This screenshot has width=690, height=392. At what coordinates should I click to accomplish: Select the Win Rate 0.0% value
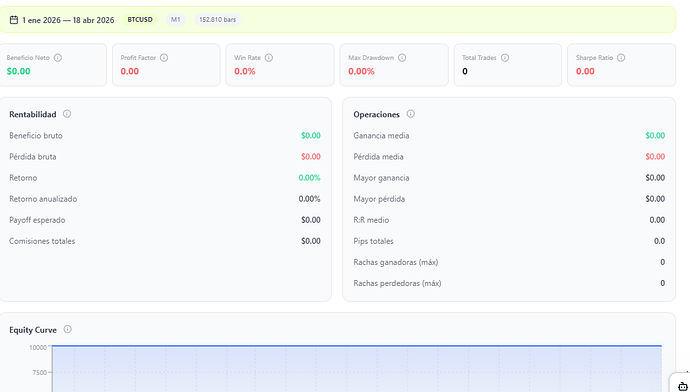point(245,71)
